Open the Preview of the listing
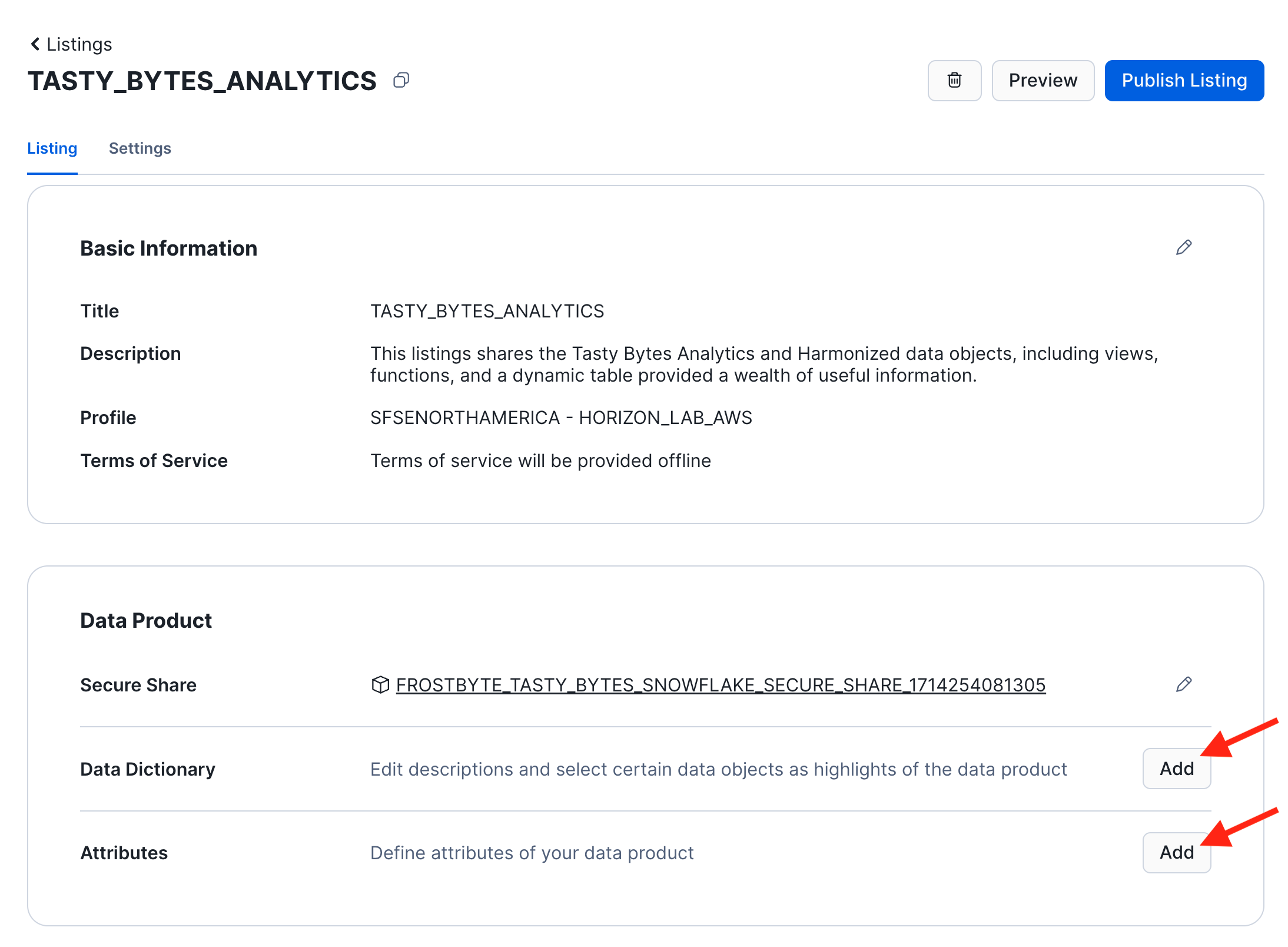The width and height of the screenshot is (1288, 947). point(1043,80)
